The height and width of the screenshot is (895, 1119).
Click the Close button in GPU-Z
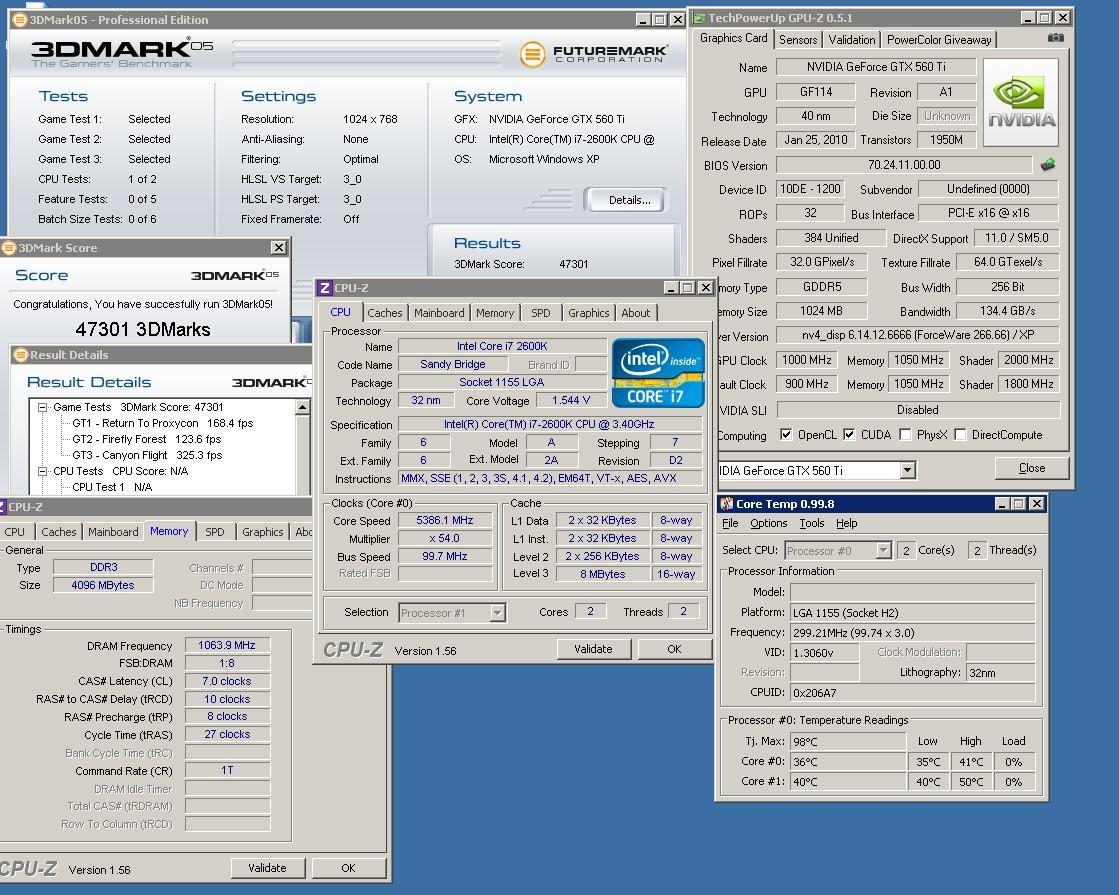click(1031, 467)
